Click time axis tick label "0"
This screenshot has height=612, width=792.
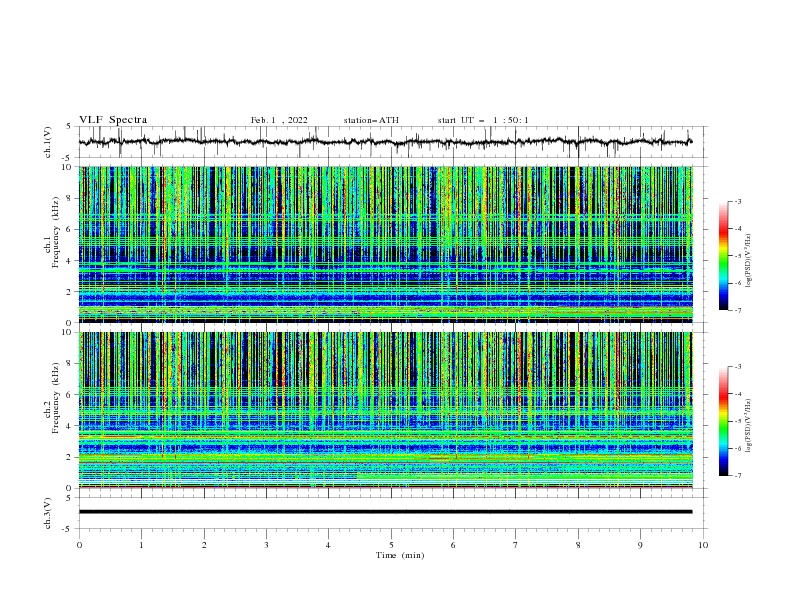point(79,545)
